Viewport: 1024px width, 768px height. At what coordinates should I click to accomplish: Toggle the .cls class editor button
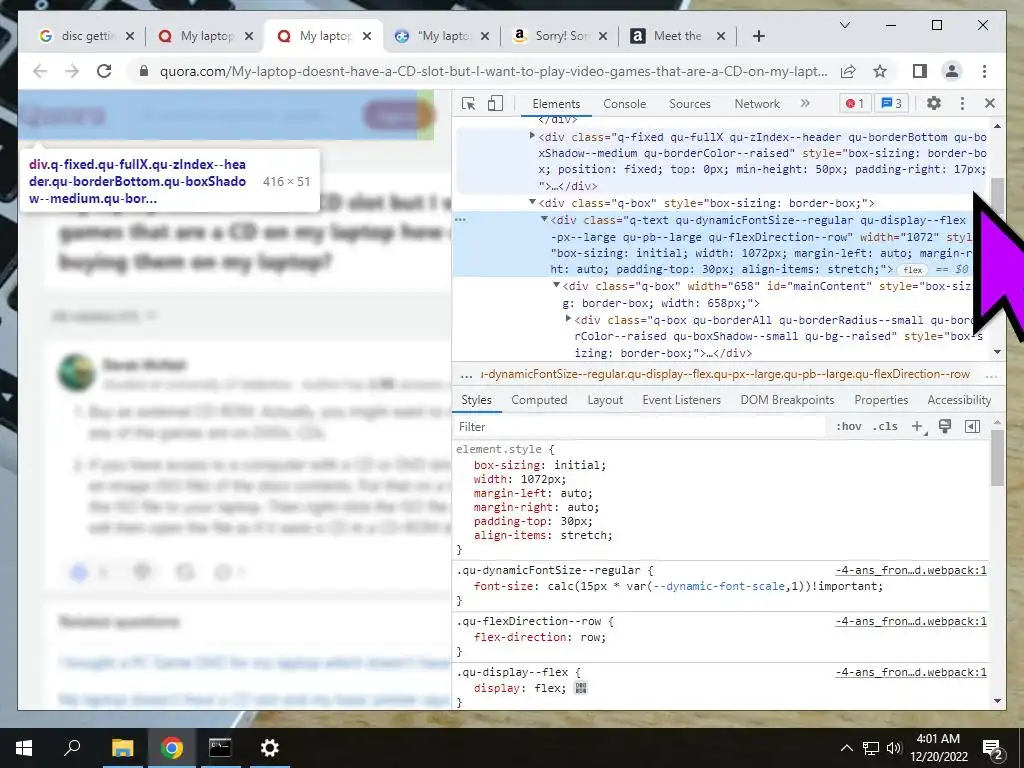[885, 426]
